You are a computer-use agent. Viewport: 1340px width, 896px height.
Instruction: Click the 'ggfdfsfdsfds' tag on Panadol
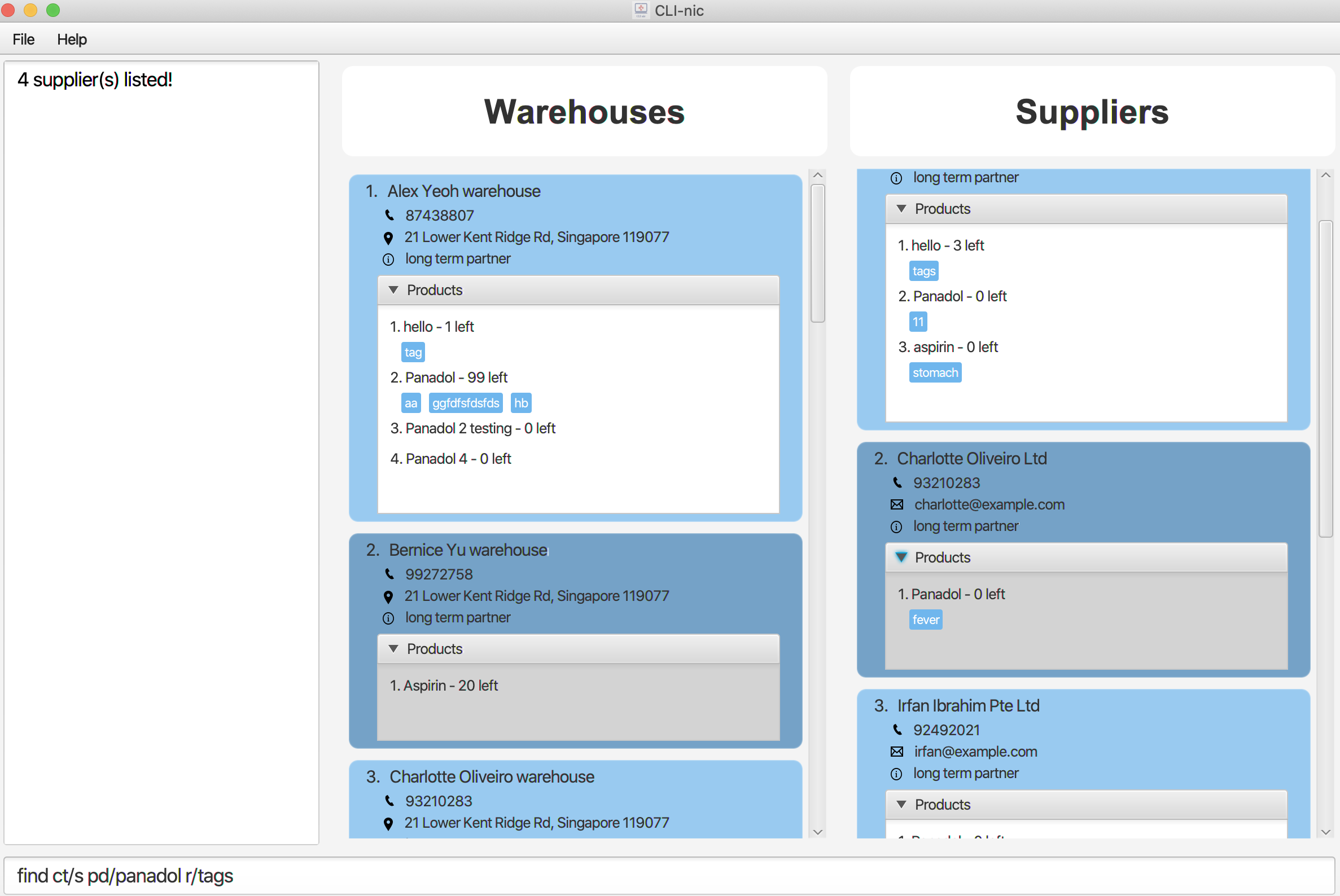[x=465, y=403]
